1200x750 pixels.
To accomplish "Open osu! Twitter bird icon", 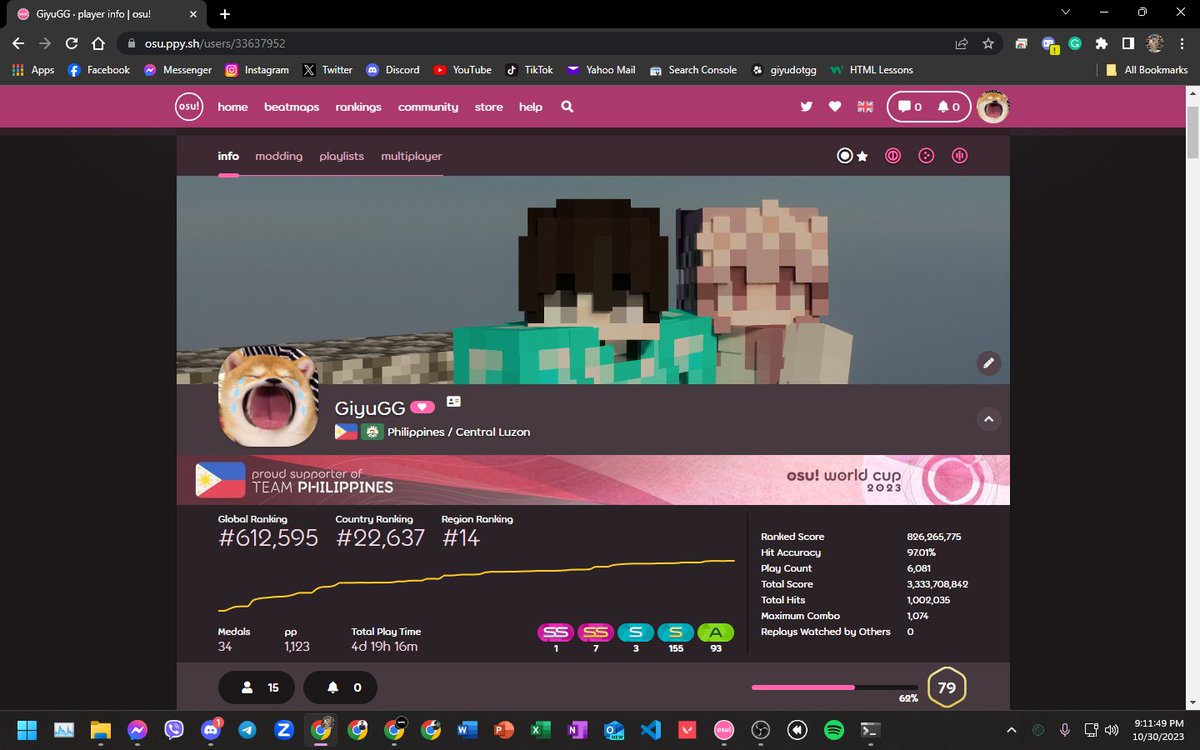I will click(807, 107).
